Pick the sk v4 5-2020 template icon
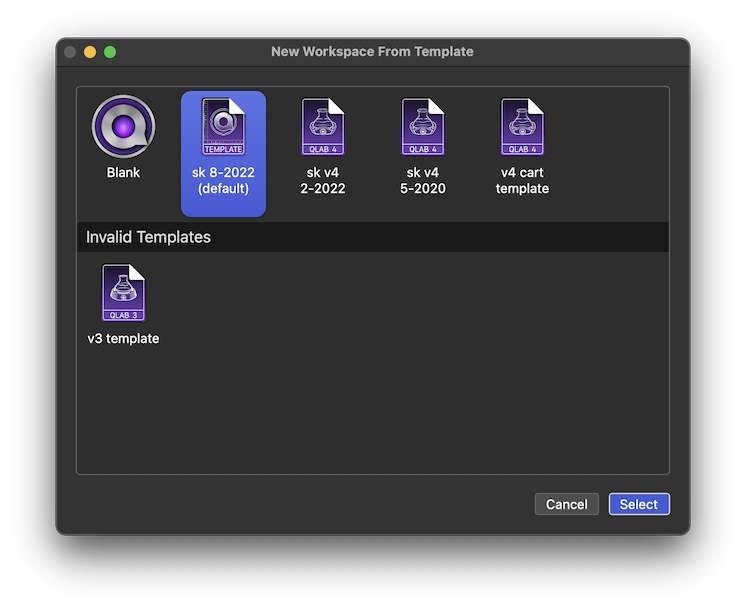This screenshot has height=609, width=746. pyautogui.click(x=423, y=127)
